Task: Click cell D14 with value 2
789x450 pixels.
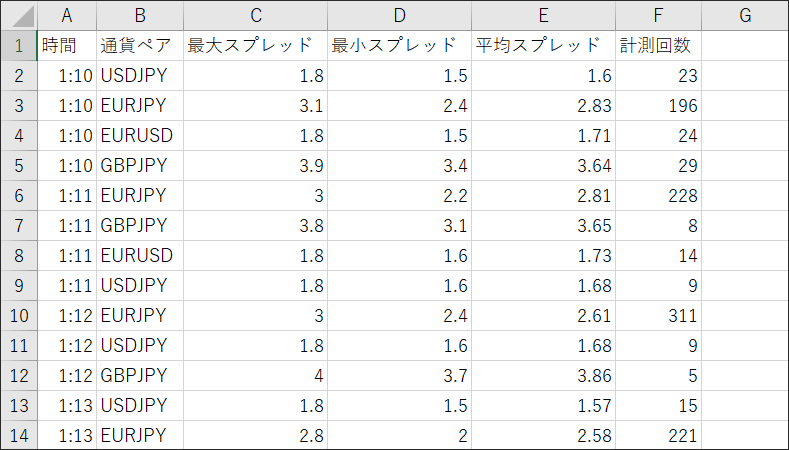Action: click(400, 435)
